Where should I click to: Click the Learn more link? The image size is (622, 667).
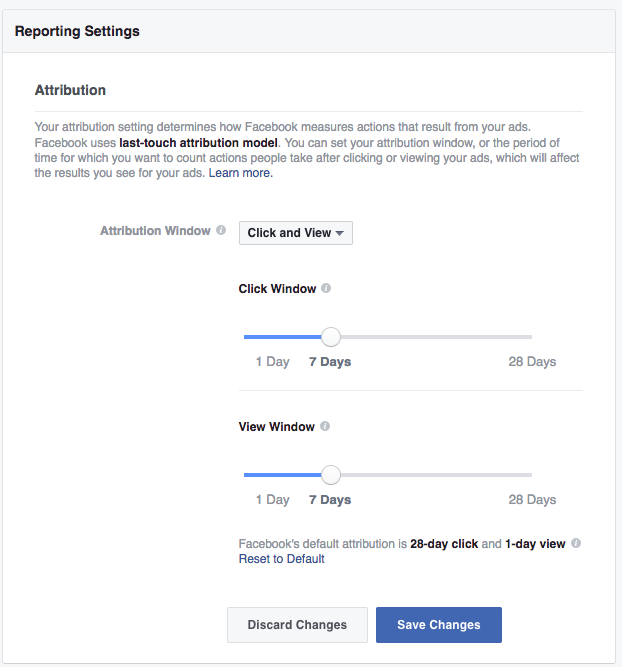[x=240, y=173]
